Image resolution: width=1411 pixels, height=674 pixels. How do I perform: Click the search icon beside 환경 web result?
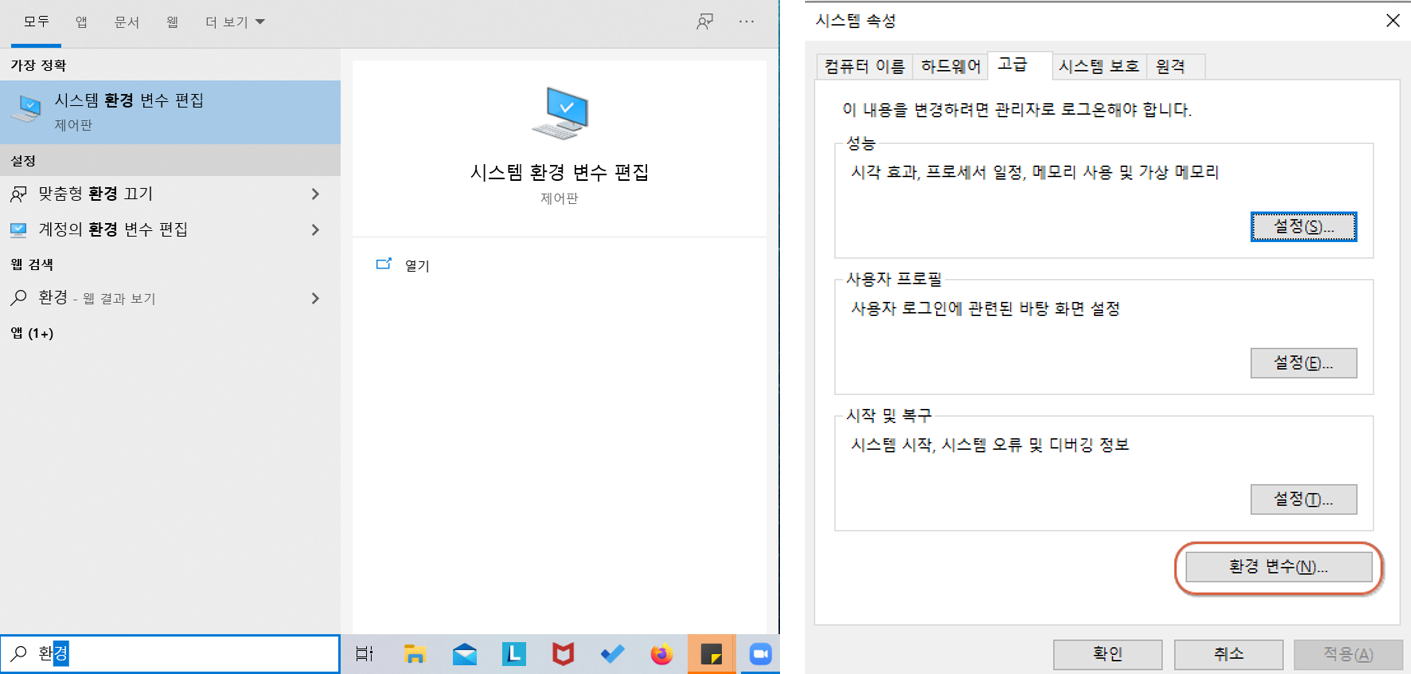pyautogui.click(x=19, y=298)
